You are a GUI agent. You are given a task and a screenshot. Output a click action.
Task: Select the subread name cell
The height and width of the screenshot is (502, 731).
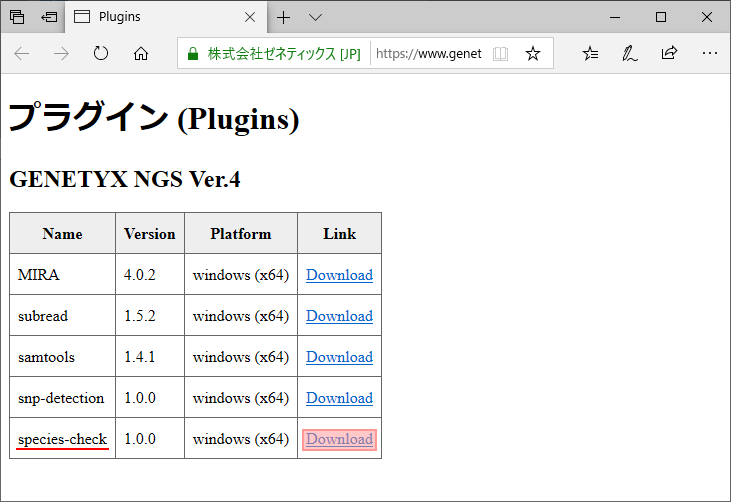tap(62, 316)
